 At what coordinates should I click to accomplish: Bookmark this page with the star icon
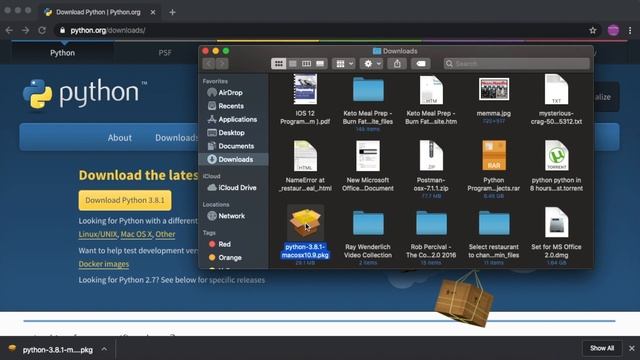click(x=593, y=30)
